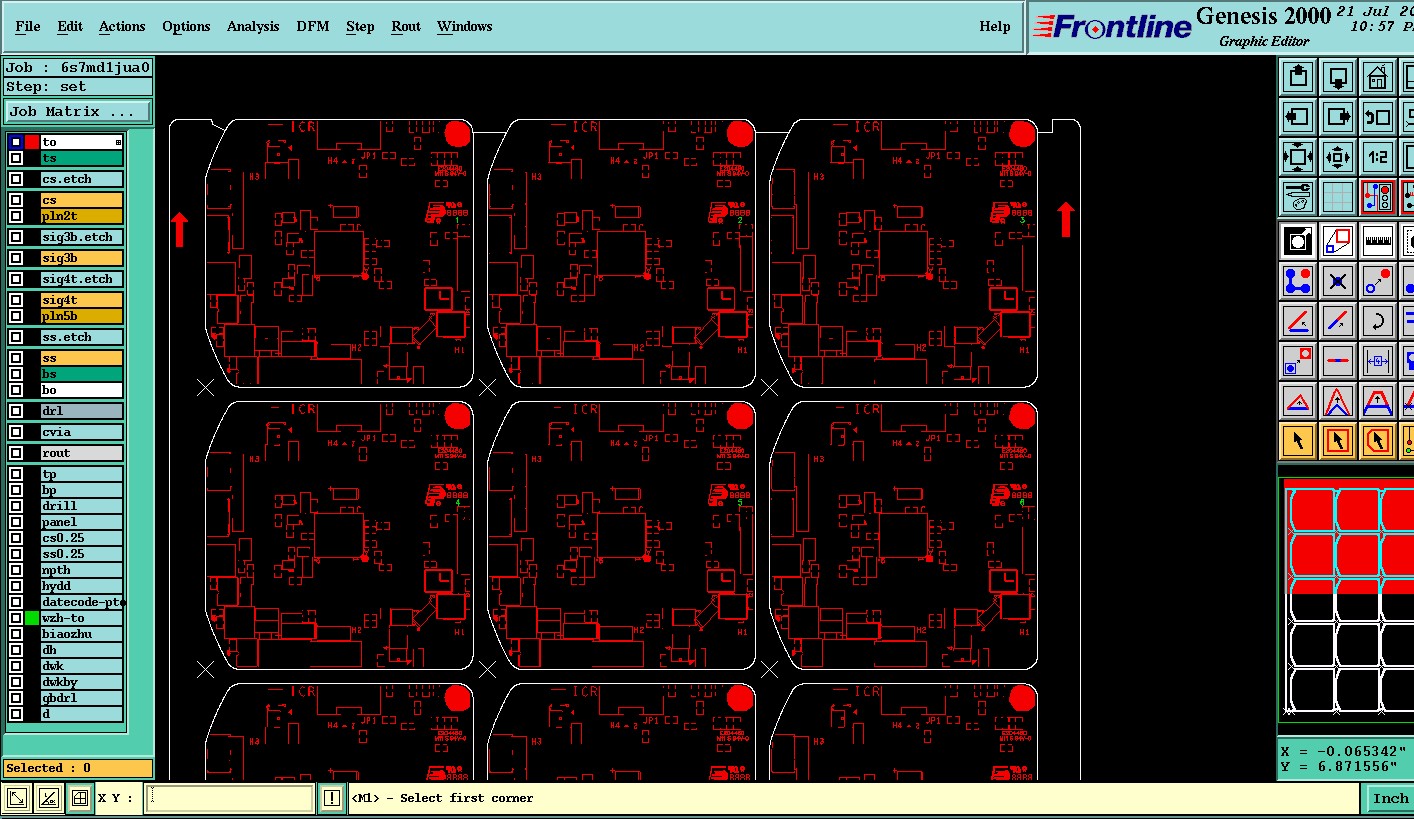Click the home view icon
The width and height of the screenshot is (1414, 819).
click(1378, 77)
